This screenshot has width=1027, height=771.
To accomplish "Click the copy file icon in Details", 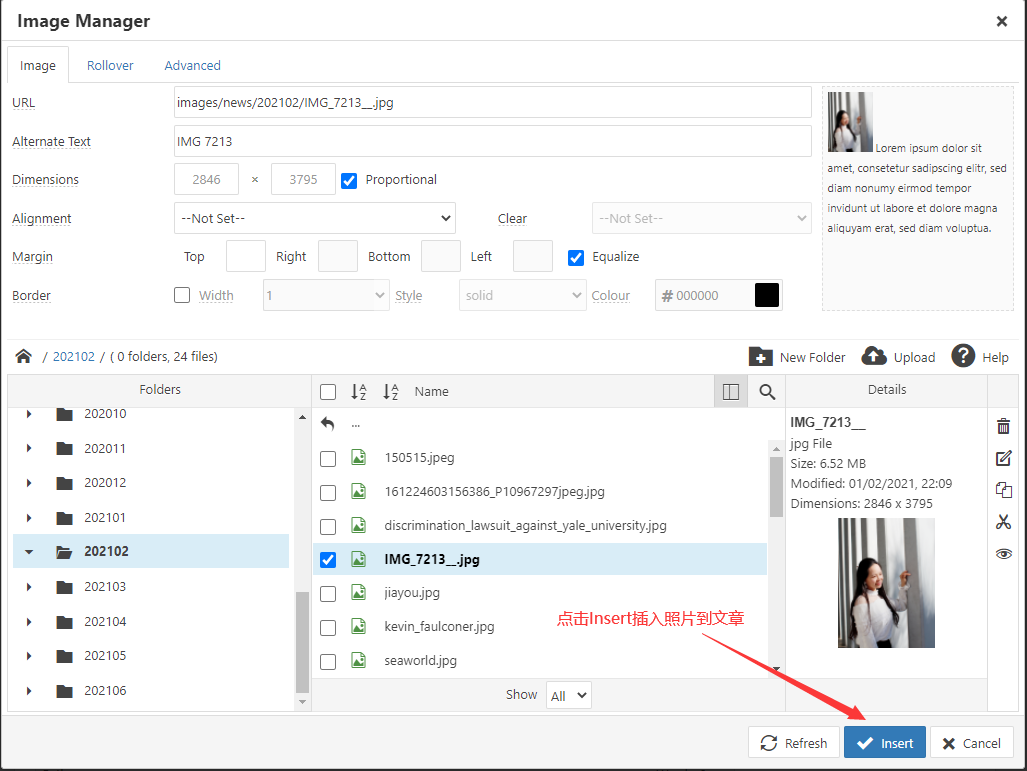I will click(x=1003, y=490).
